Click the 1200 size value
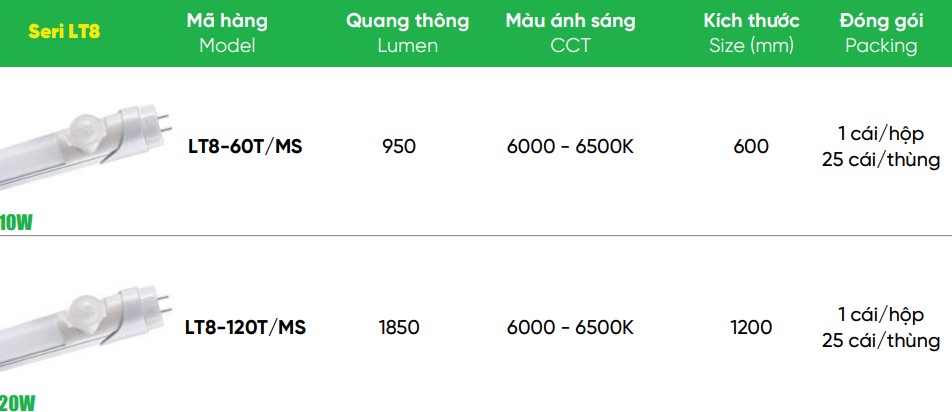 point(751,328)
